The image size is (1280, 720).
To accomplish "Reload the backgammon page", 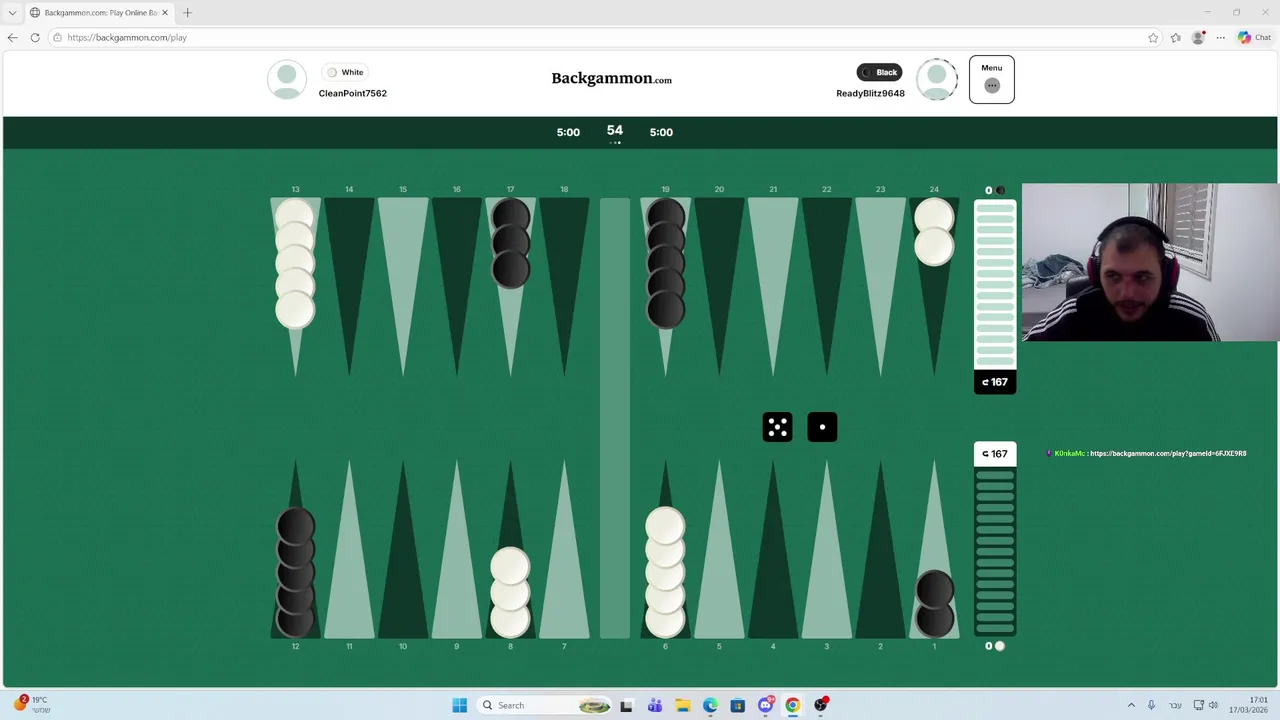I will pyautogui.click(x=35, y=37).
